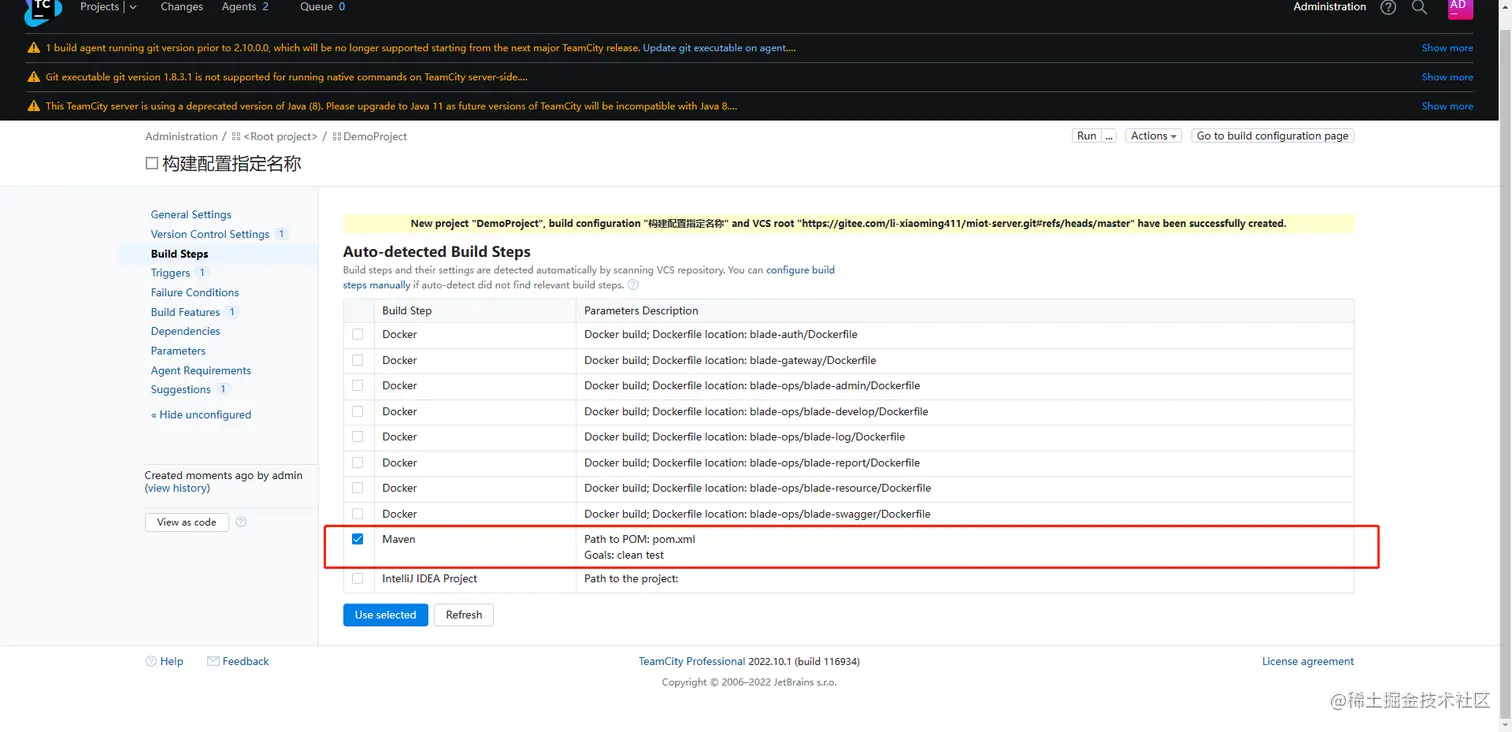The width and height of the screenshot is (1512, 732).
Task: Open the TeamCity logo home icon
Action: tap(42, 10)
